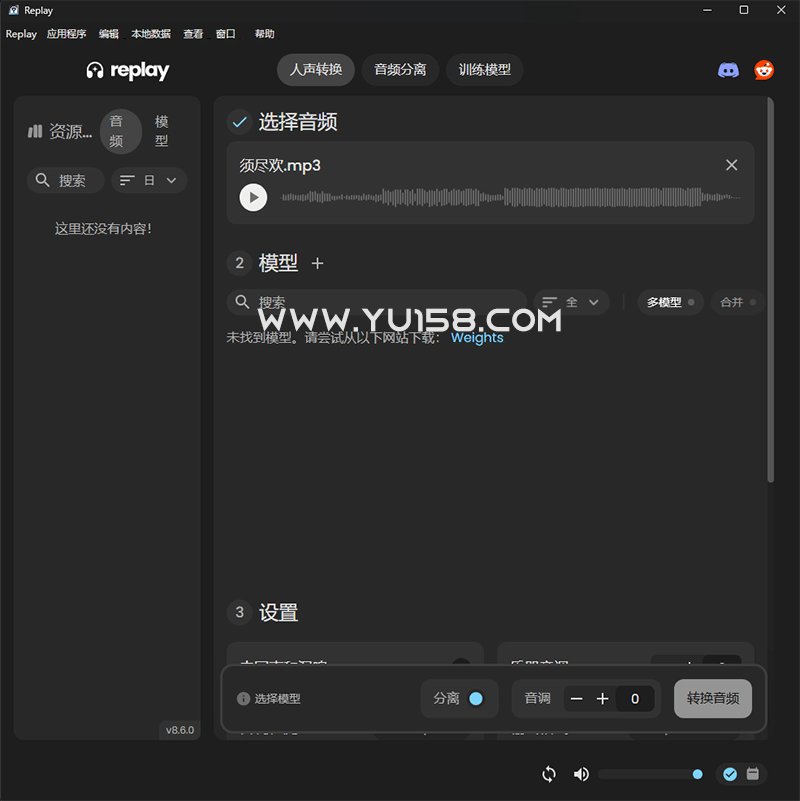Switch to the 音频分离 tab

pos(399,70)
